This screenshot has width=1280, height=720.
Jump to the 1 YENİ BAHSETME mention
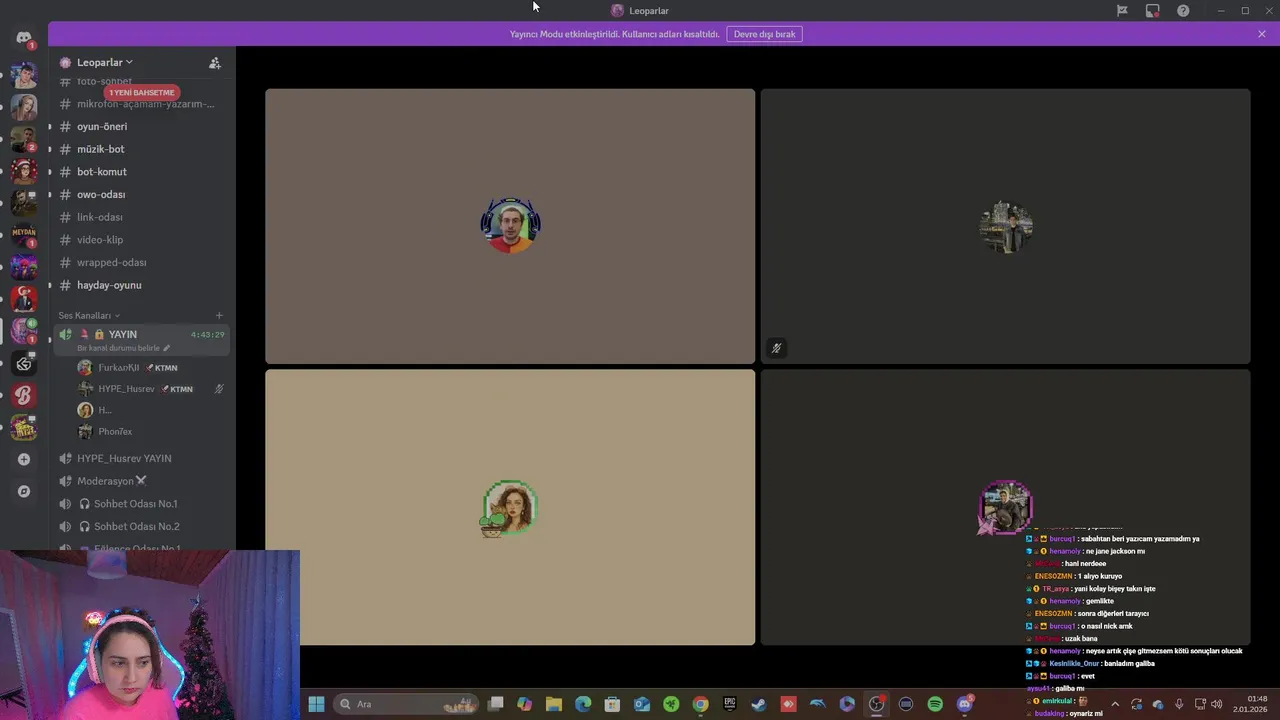click(x=141, y=92)
